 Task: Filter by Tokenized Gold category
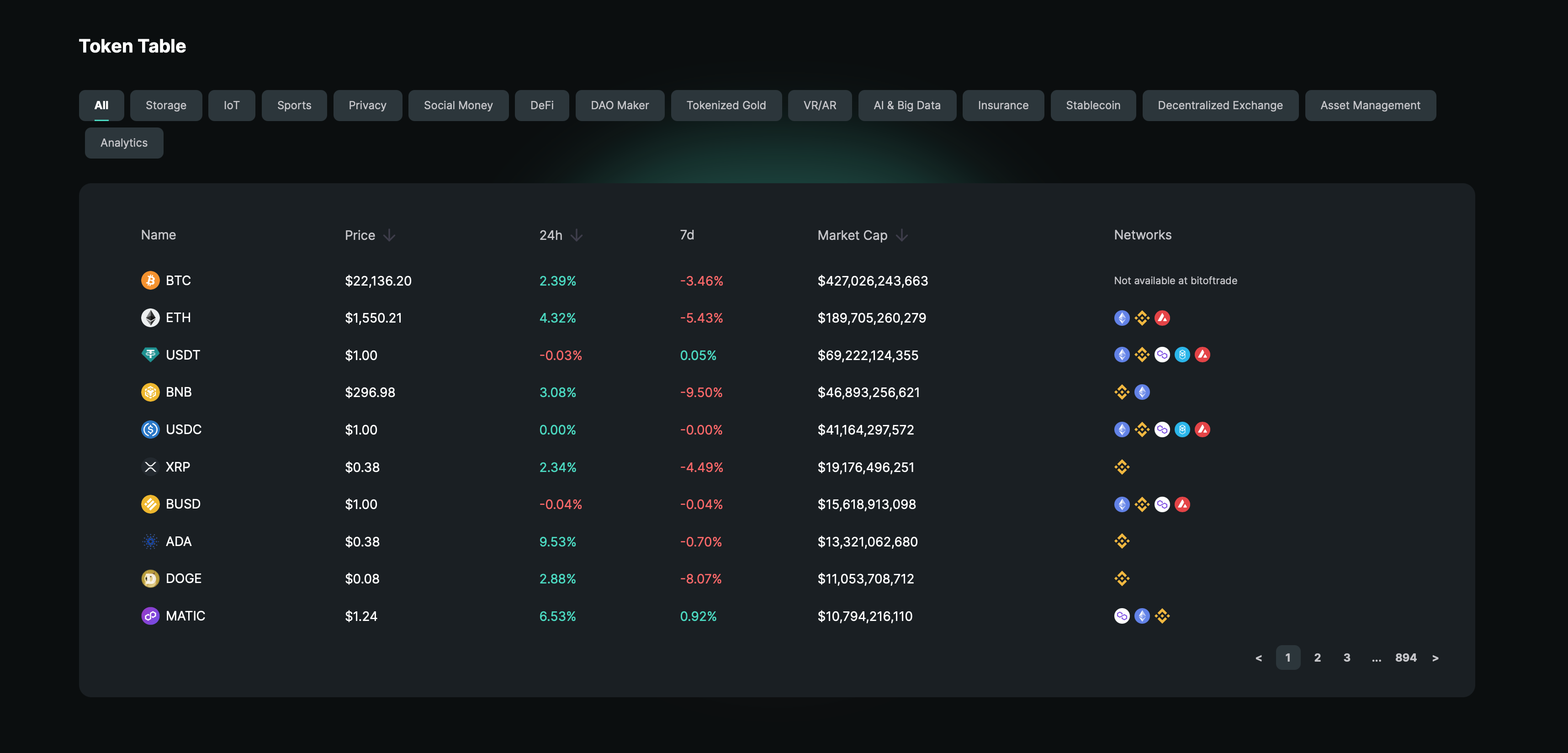tap(726, 105)
